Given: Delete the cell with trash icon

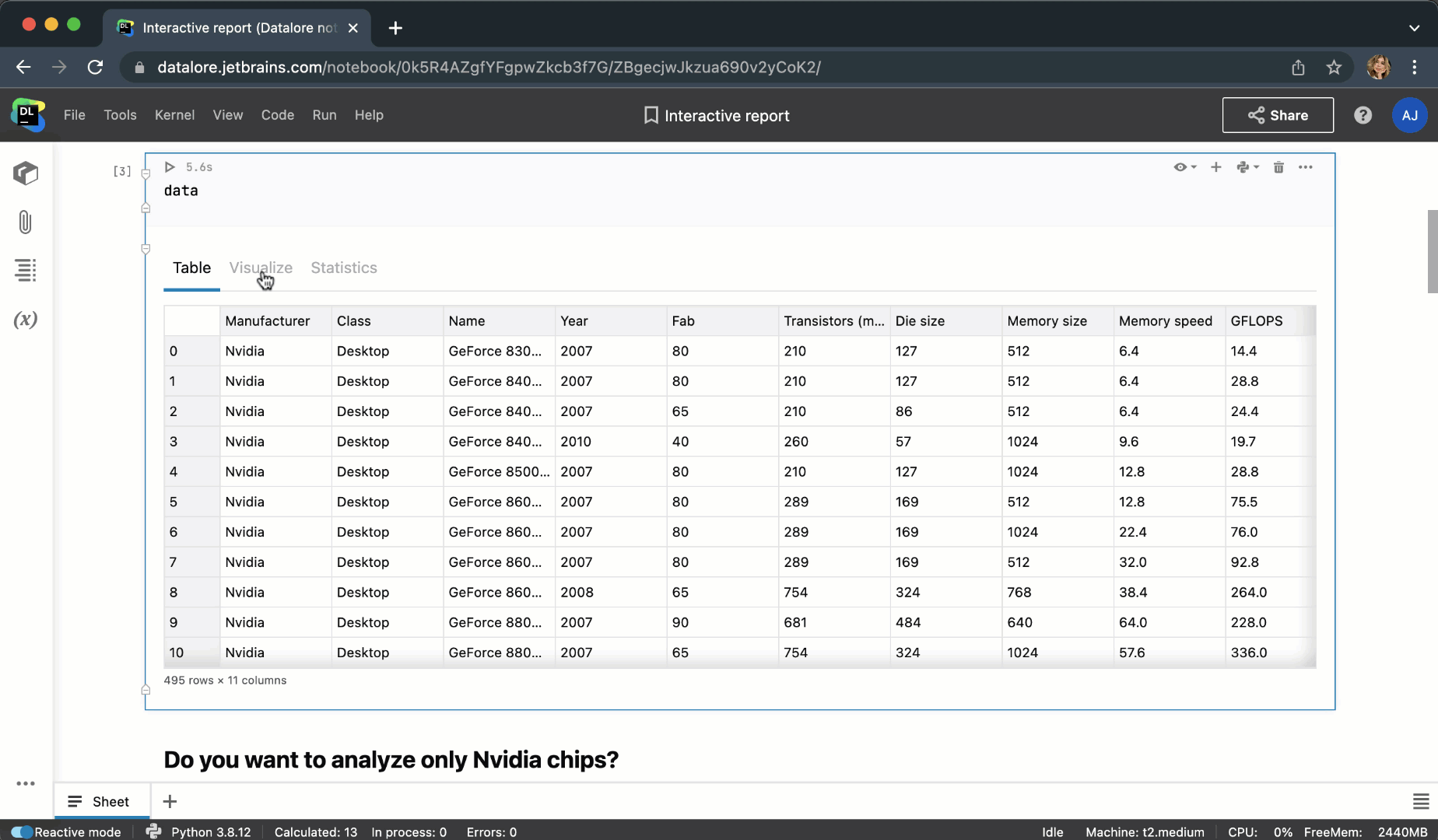Looking at the screenshot, I should pos(1278,167).
